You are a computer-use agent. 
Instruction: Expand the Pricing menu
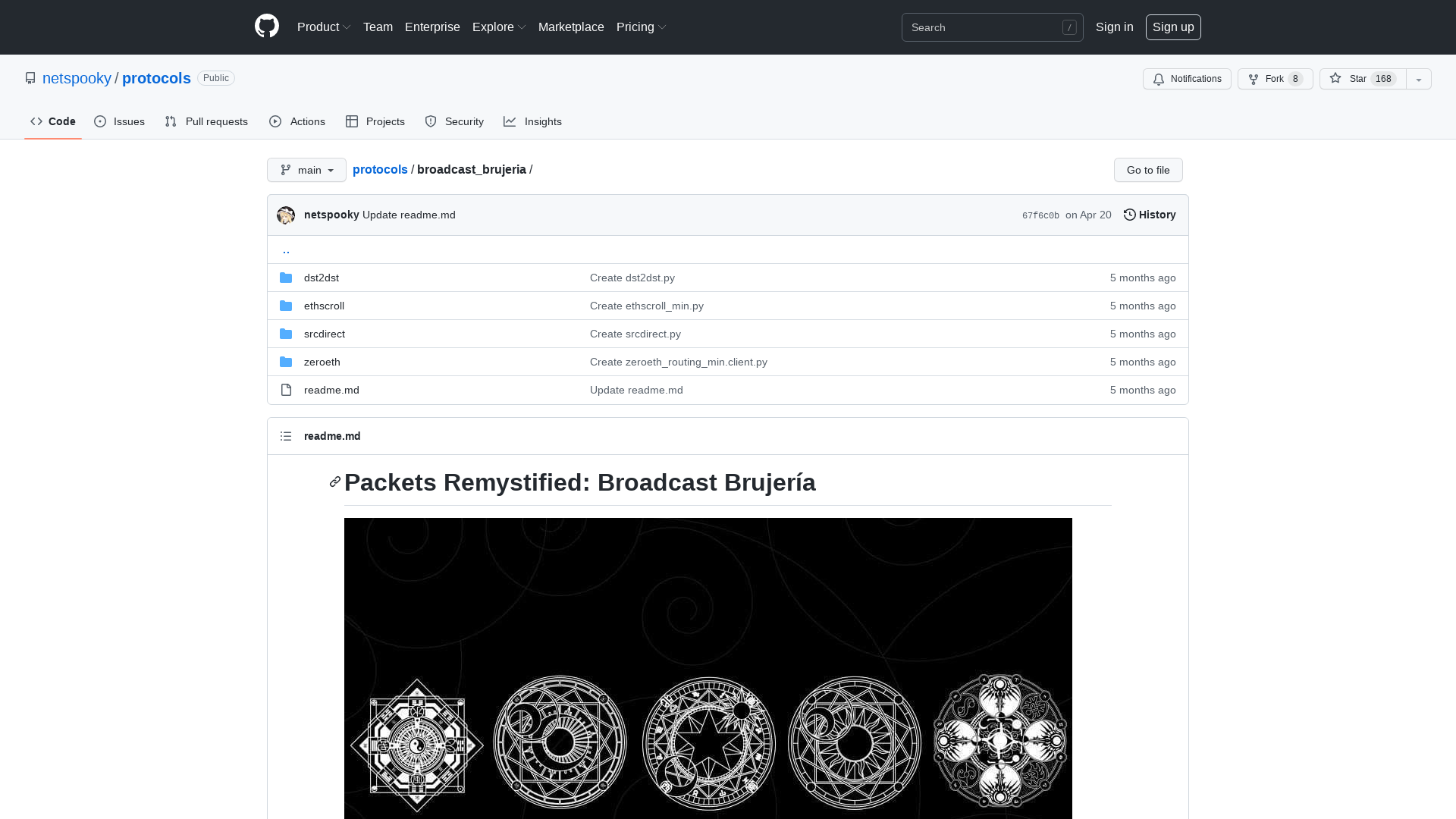(x=642, y=27)
